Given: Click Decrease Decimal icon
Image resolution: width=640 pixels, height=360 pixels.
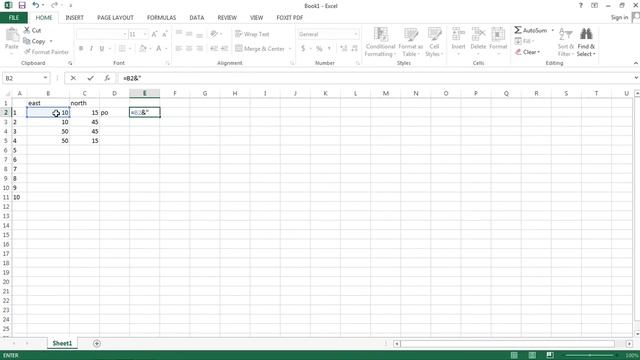Looking at the screenshot, I should [354, 49].
